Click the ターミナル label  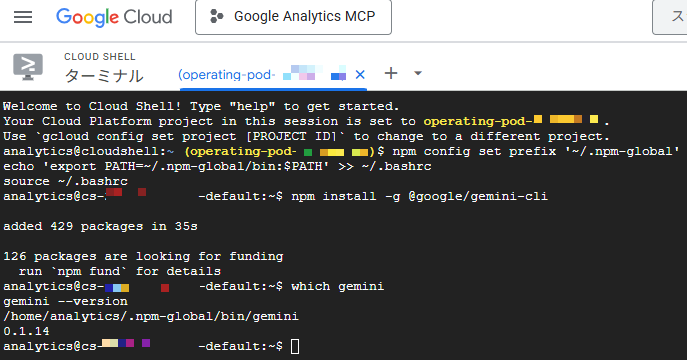(x=104, y=76)
